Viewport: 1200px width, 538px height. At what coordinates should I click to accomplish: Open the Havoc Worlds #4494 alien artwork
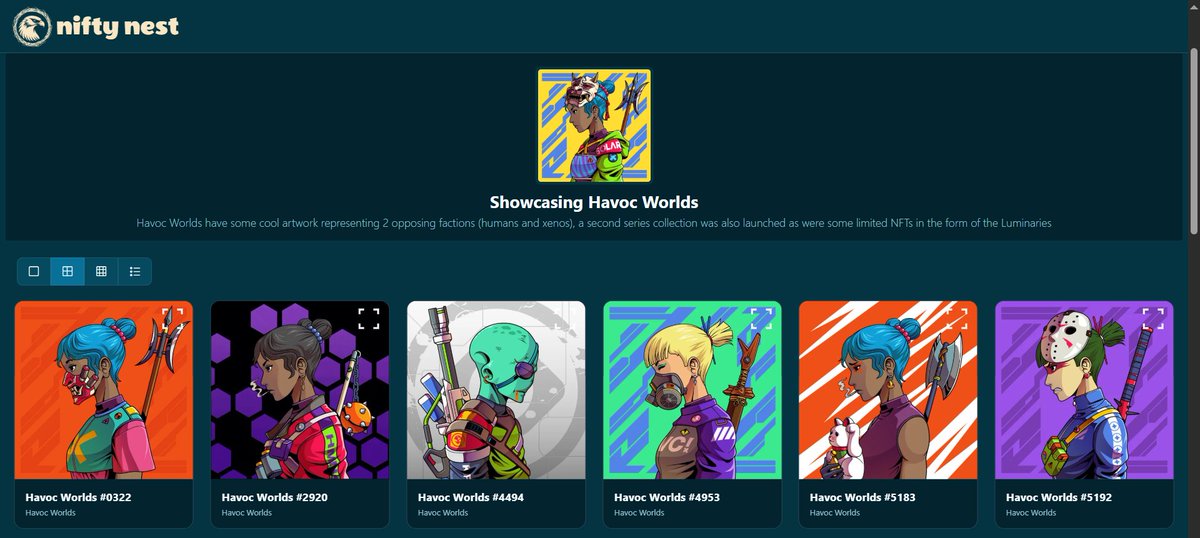click(x=496, y=390)
